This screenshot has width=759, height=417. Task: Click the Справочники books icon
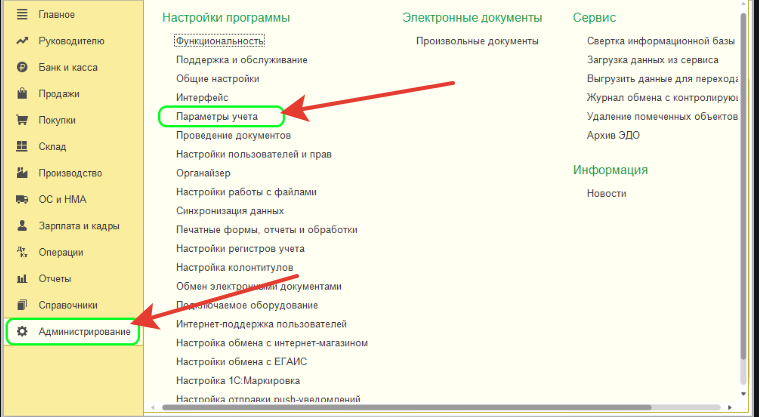click(22, 305)
